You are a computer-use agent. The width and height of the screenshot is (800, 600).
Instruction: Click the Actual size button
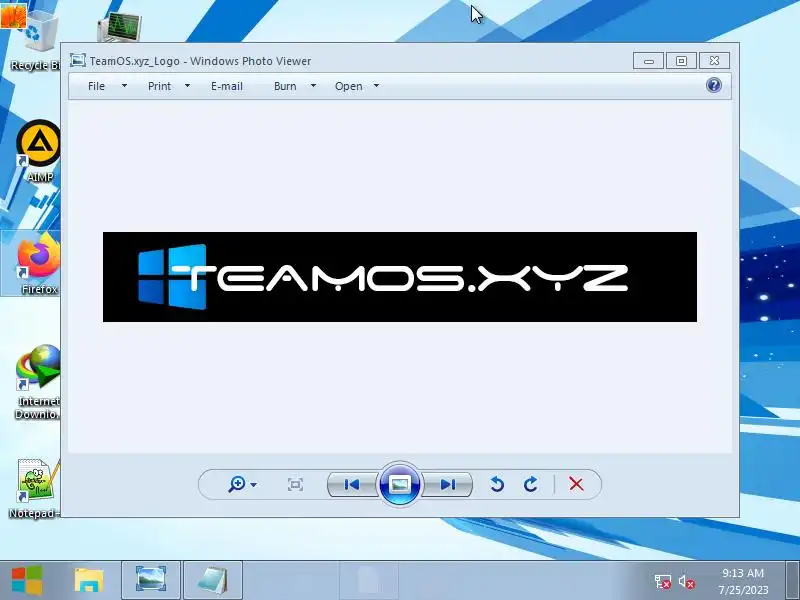click(x=295, y=484)
